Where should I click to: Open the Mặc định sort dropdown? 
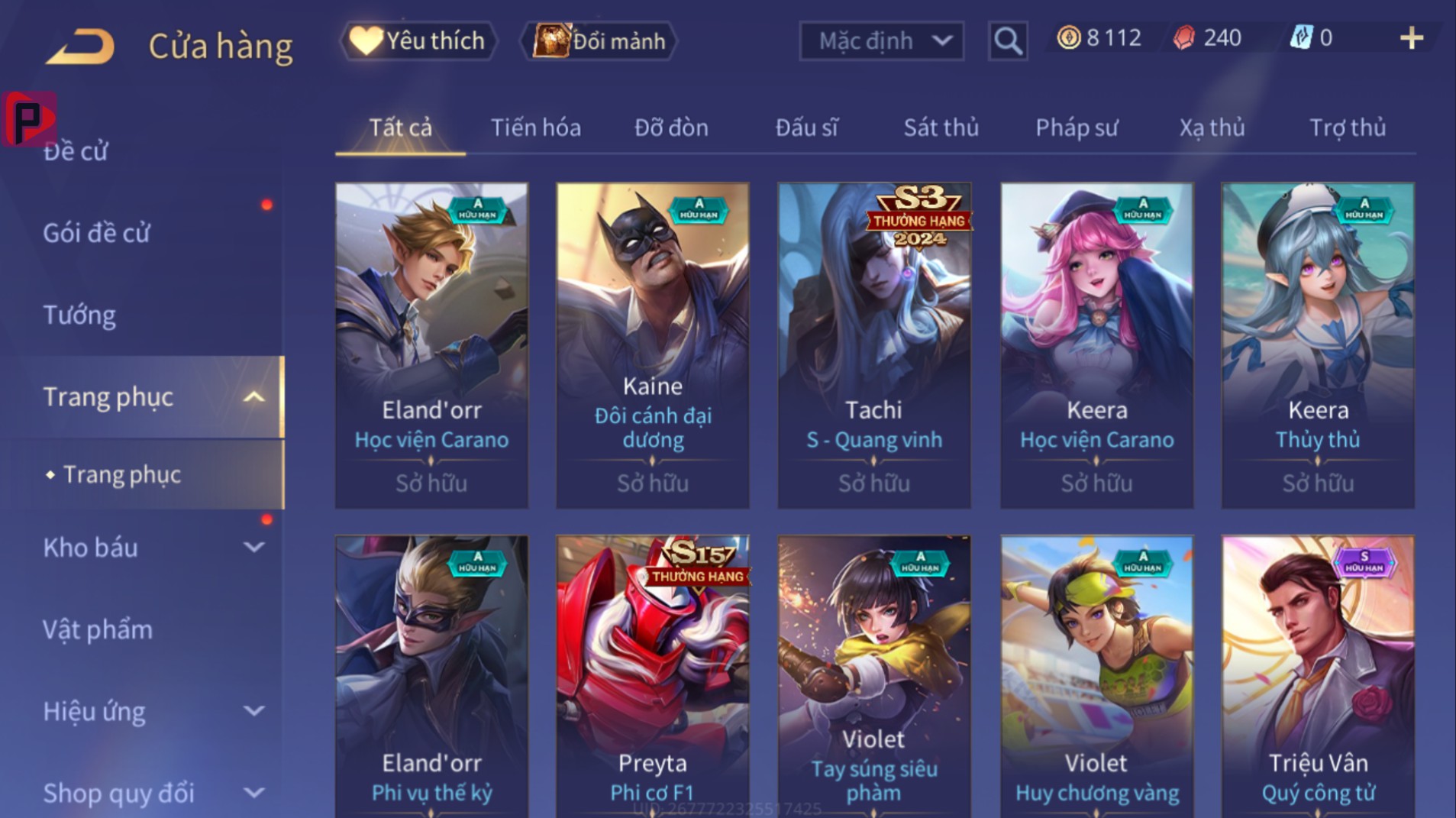click(881, 40)
